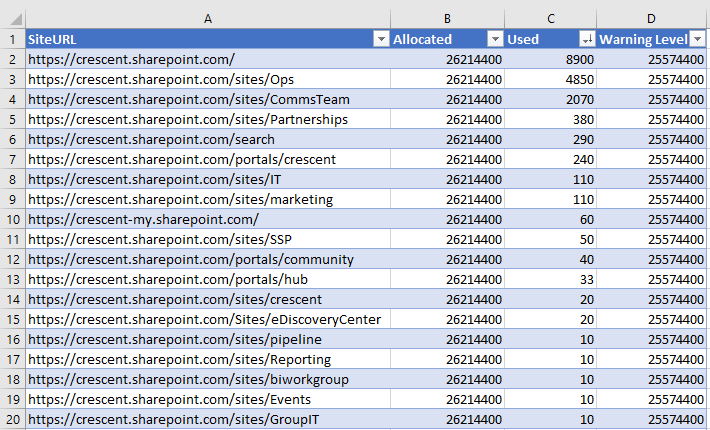Select row 10 header

pyautogui.click(x=13, y=220)
